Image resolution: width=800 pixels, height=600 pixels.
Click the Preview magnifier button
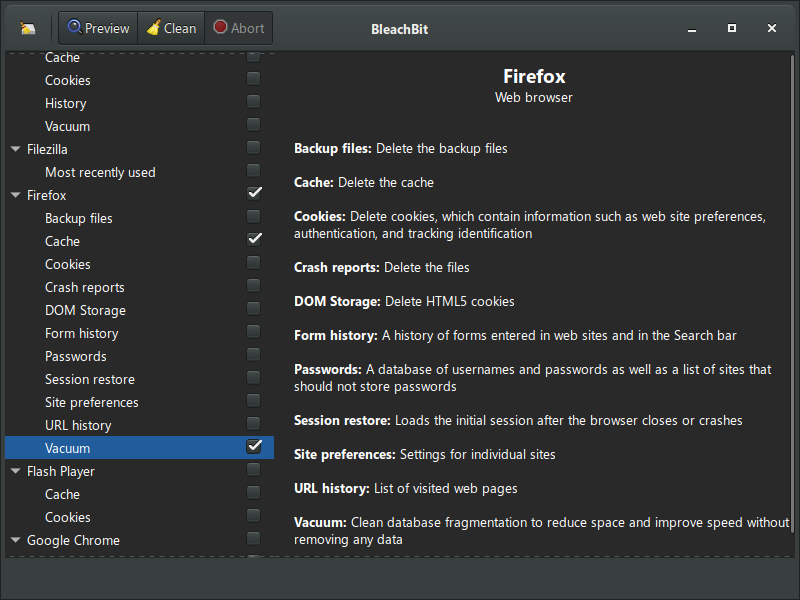tap(98, 28)
